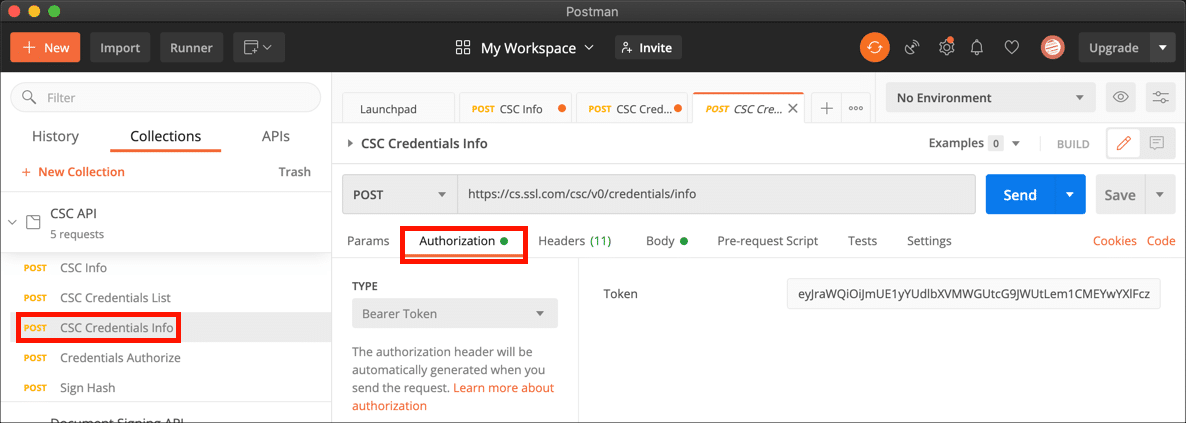Switch to comments mode icon
This screenshot has width=1186, height=423.
click(x=1157, y=144)
